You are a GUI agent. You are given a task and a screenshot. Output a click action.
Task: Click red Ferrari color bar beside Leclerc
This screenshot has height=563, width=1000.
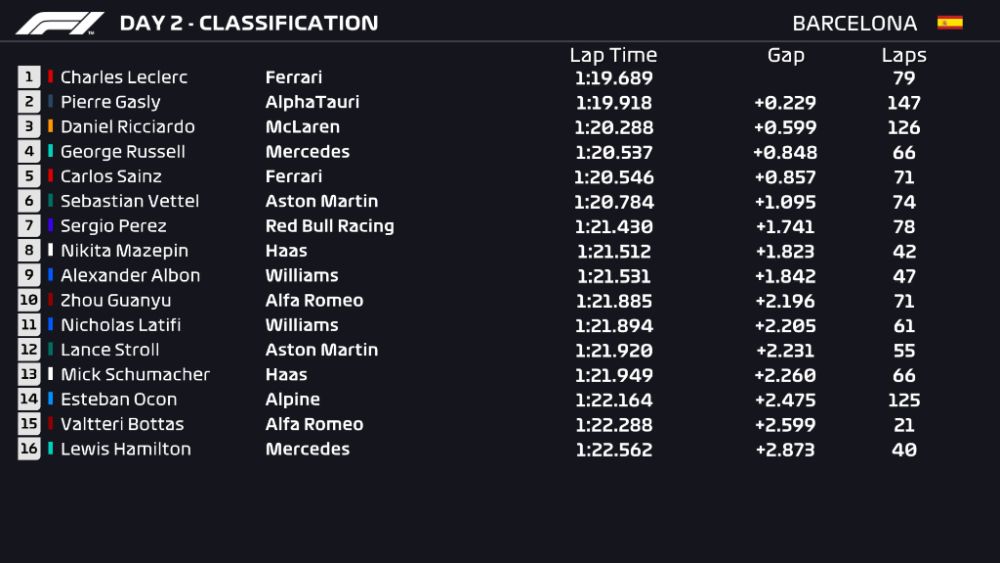point(51,77)
